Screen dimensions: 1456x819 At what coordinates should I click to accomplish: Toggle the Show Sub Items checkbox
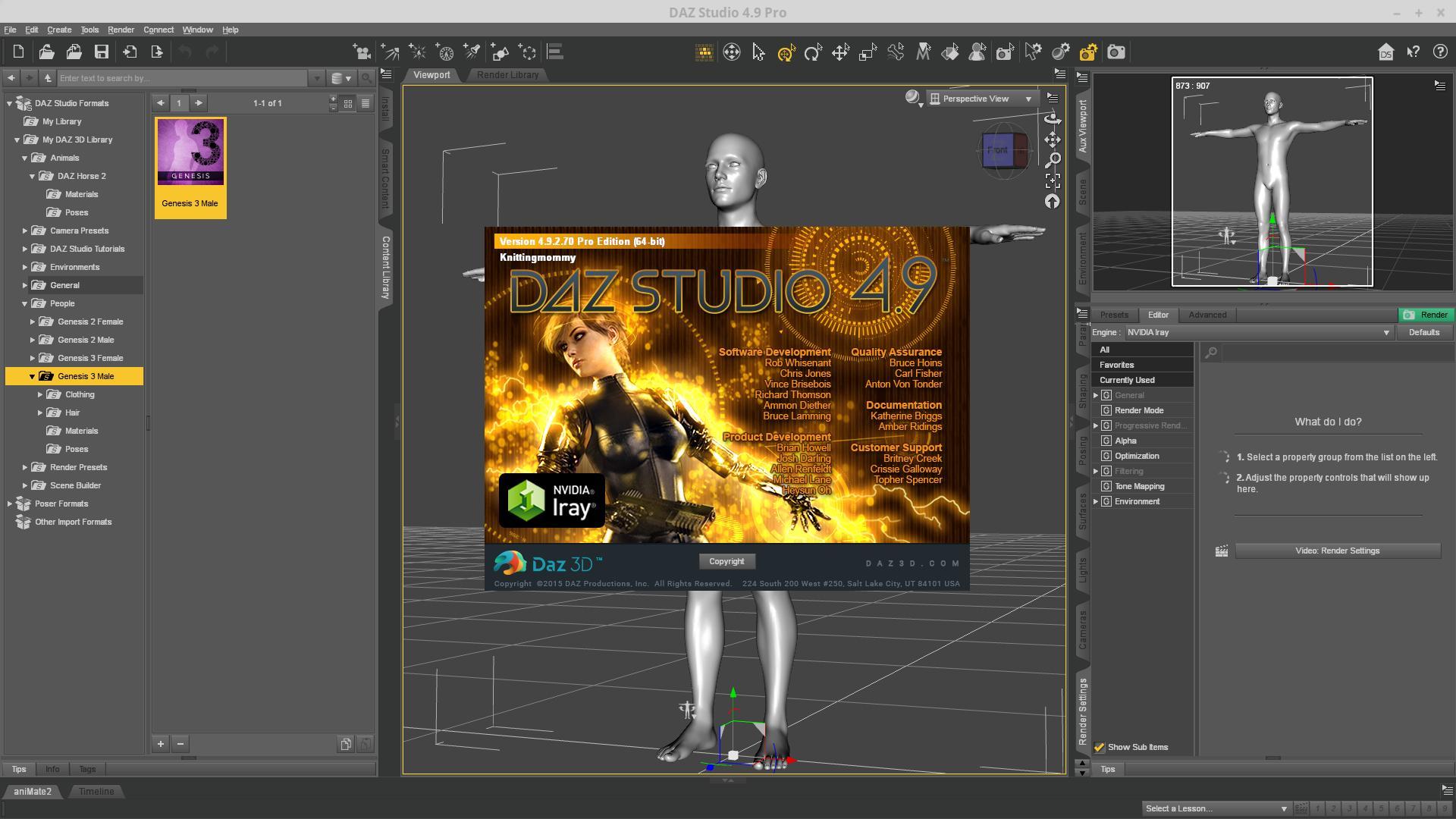click(x=1100, y=748)
